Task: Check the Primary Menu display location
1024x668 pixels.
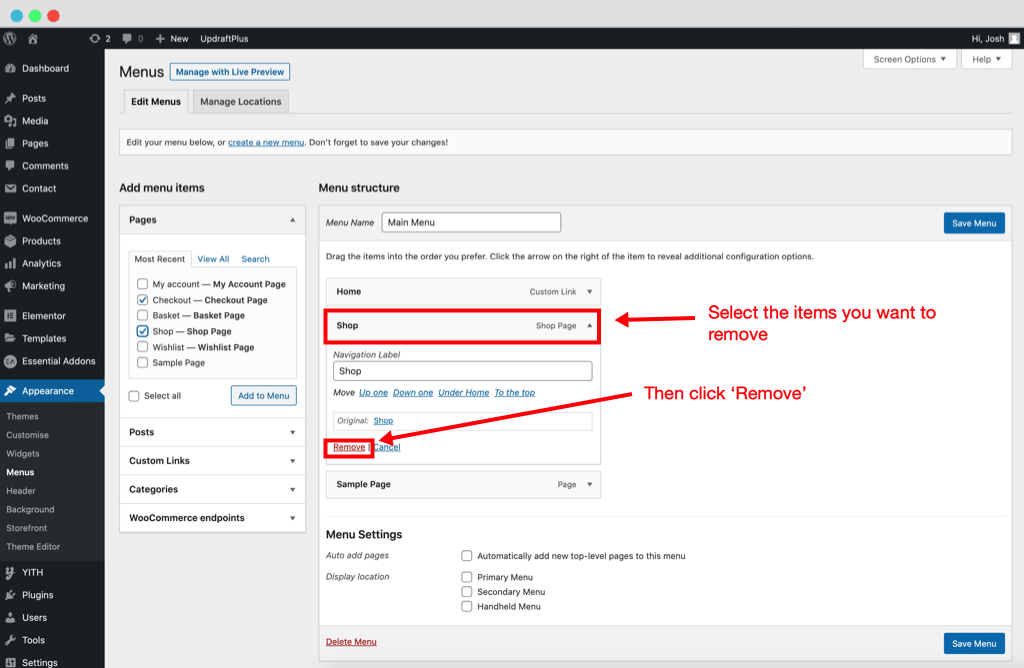Action: 466,576
